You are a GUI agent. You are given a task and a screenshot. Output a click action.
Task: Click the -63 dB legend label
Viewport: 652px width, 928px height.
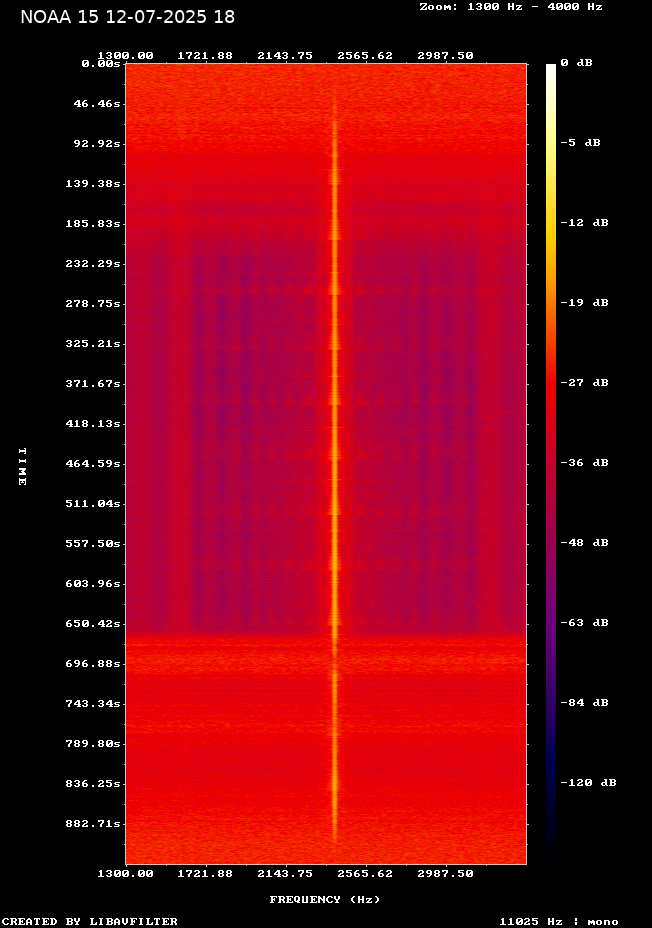pos(585,623)
